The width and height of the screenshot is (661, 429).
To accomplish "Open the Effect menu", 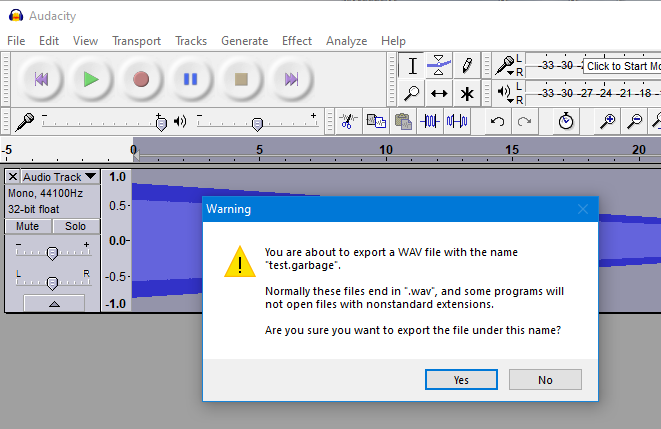I will pyautogui.click(x=297, y=41).
